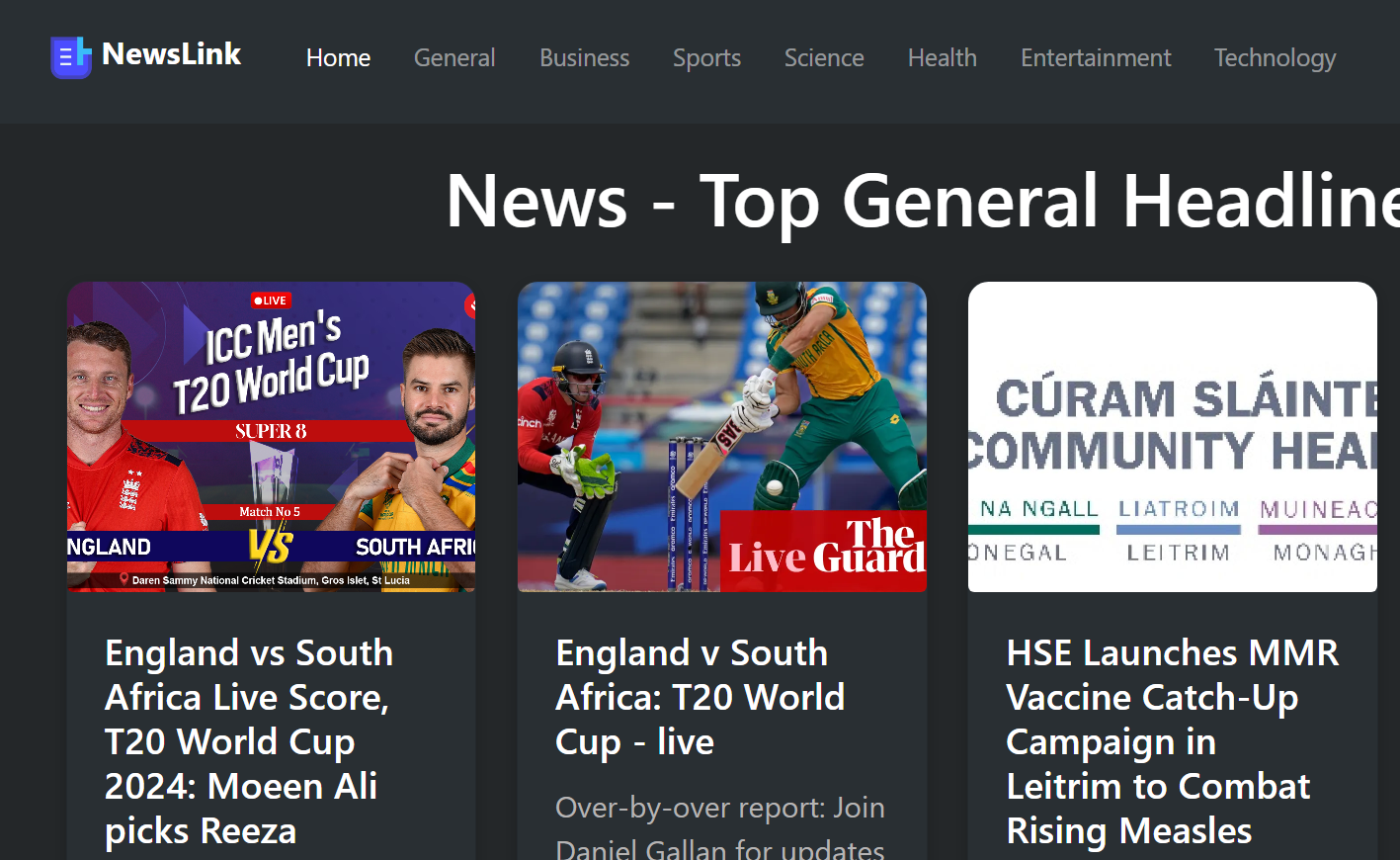Open the NewsLink brand name link
This screenshot has width=1400, height=860.
tap(171, 54)
